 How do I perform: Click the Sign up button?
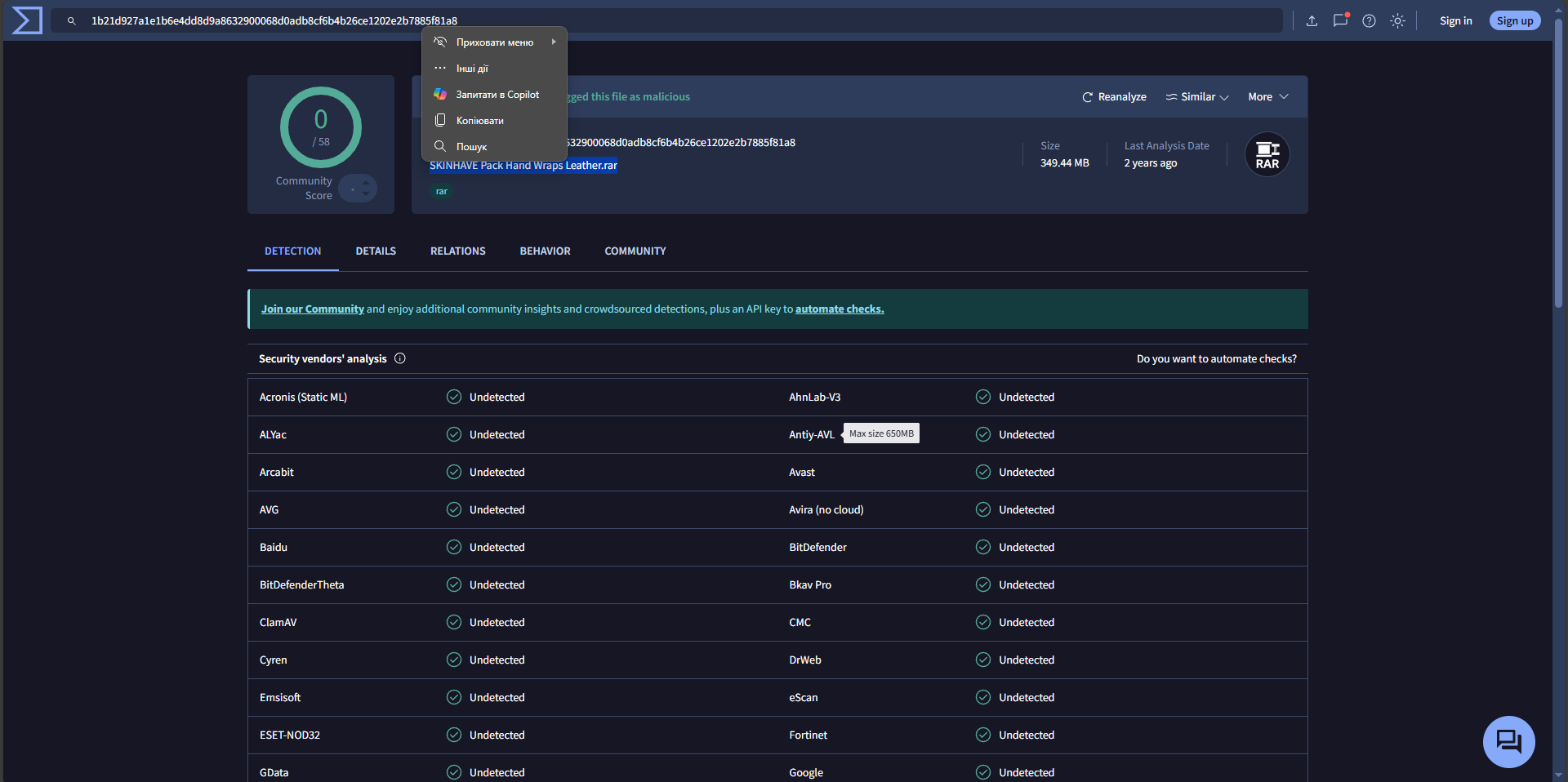[x=1515, y=21]
